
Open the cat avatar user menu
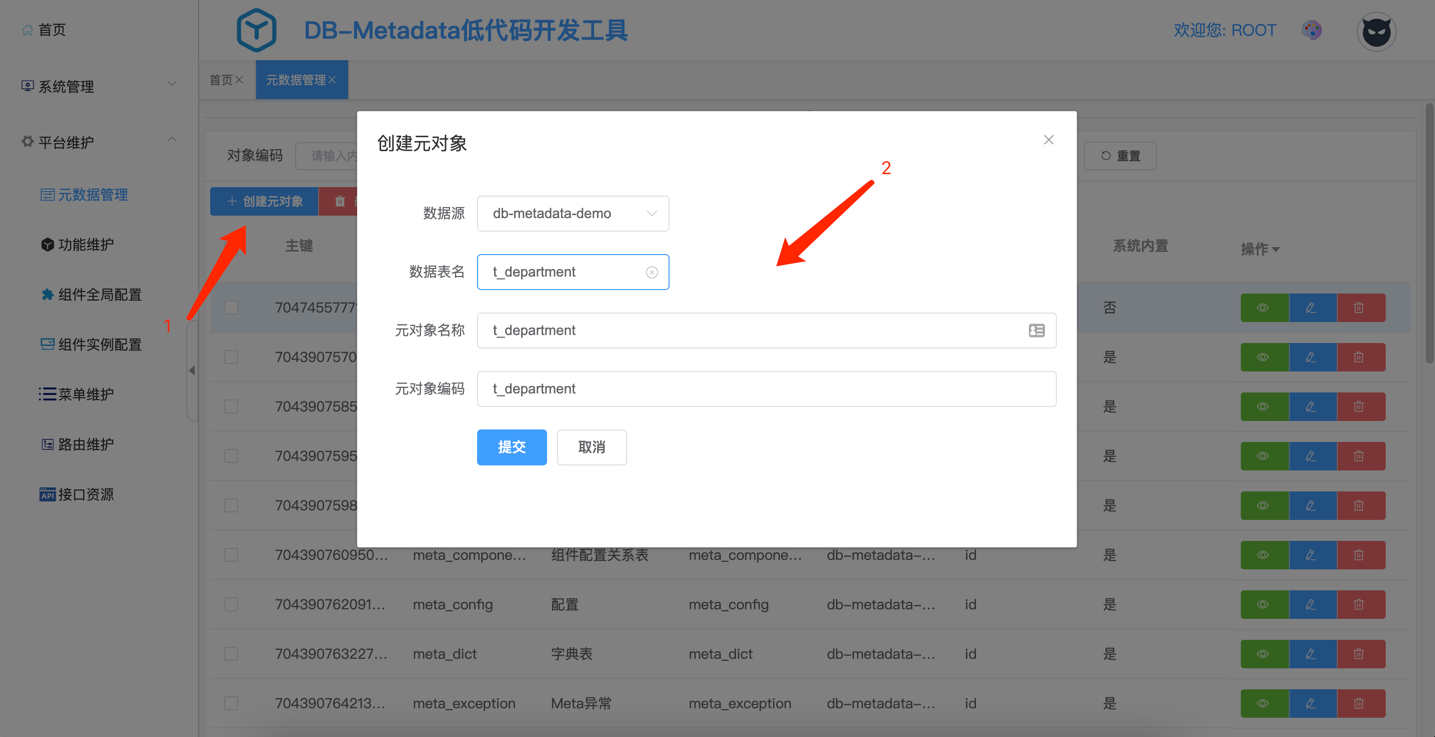click(x=1376, y=32)
